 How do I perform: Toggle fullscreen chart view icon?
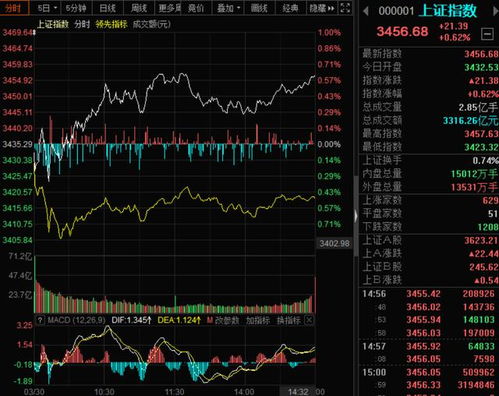(x=345, y=8)
